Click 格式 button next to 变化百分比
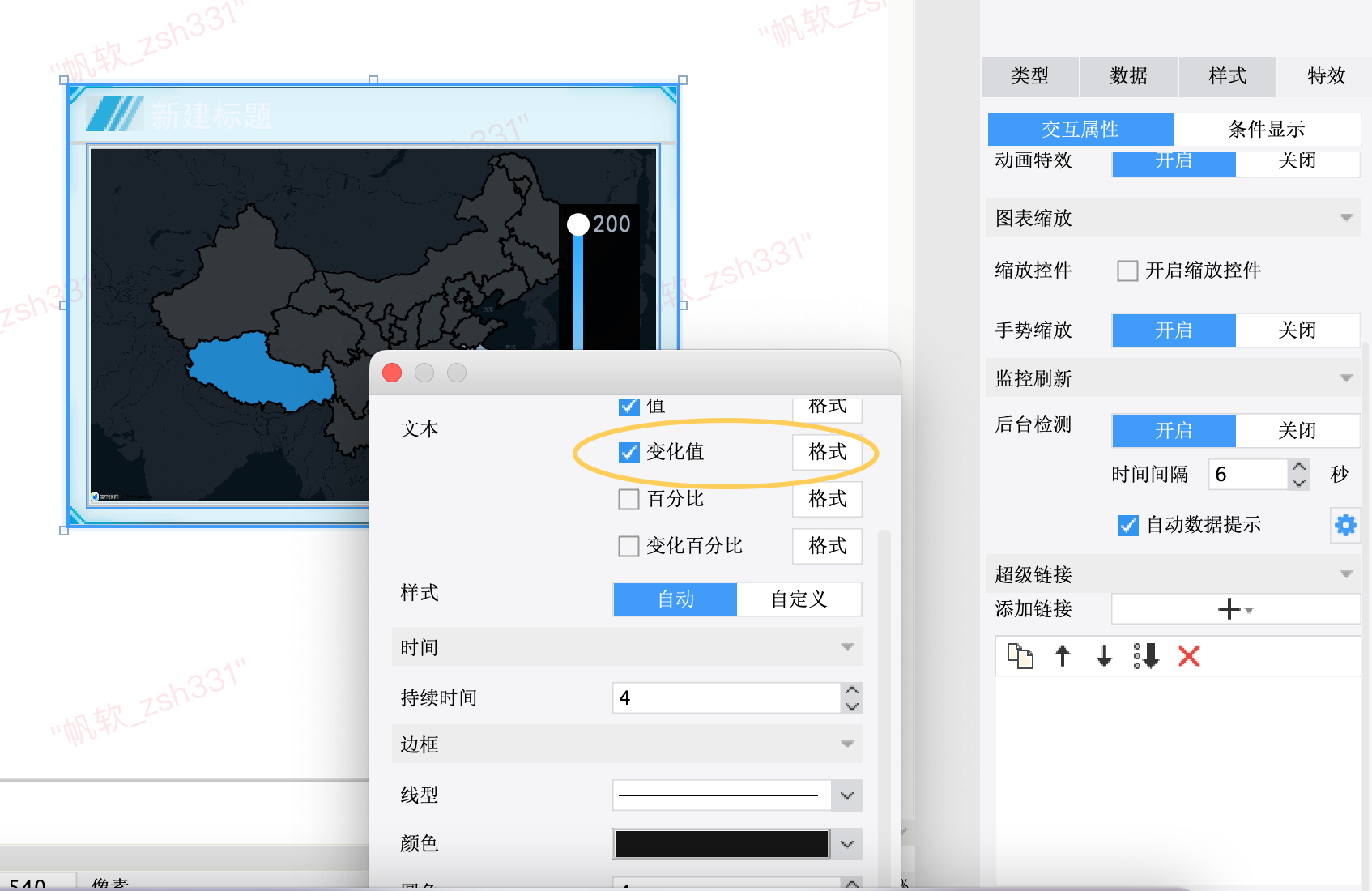Image resolution: width=1372 pixels, height=891 pixels. [827, 546]
